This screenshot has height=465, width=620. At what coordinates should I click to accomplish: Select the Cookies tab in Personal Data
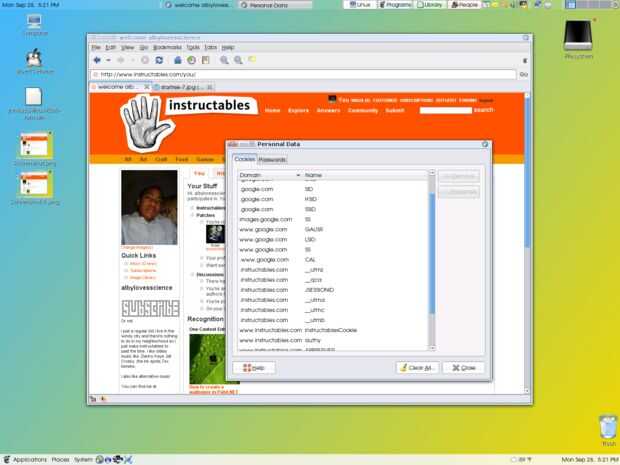tap(244, 159)
